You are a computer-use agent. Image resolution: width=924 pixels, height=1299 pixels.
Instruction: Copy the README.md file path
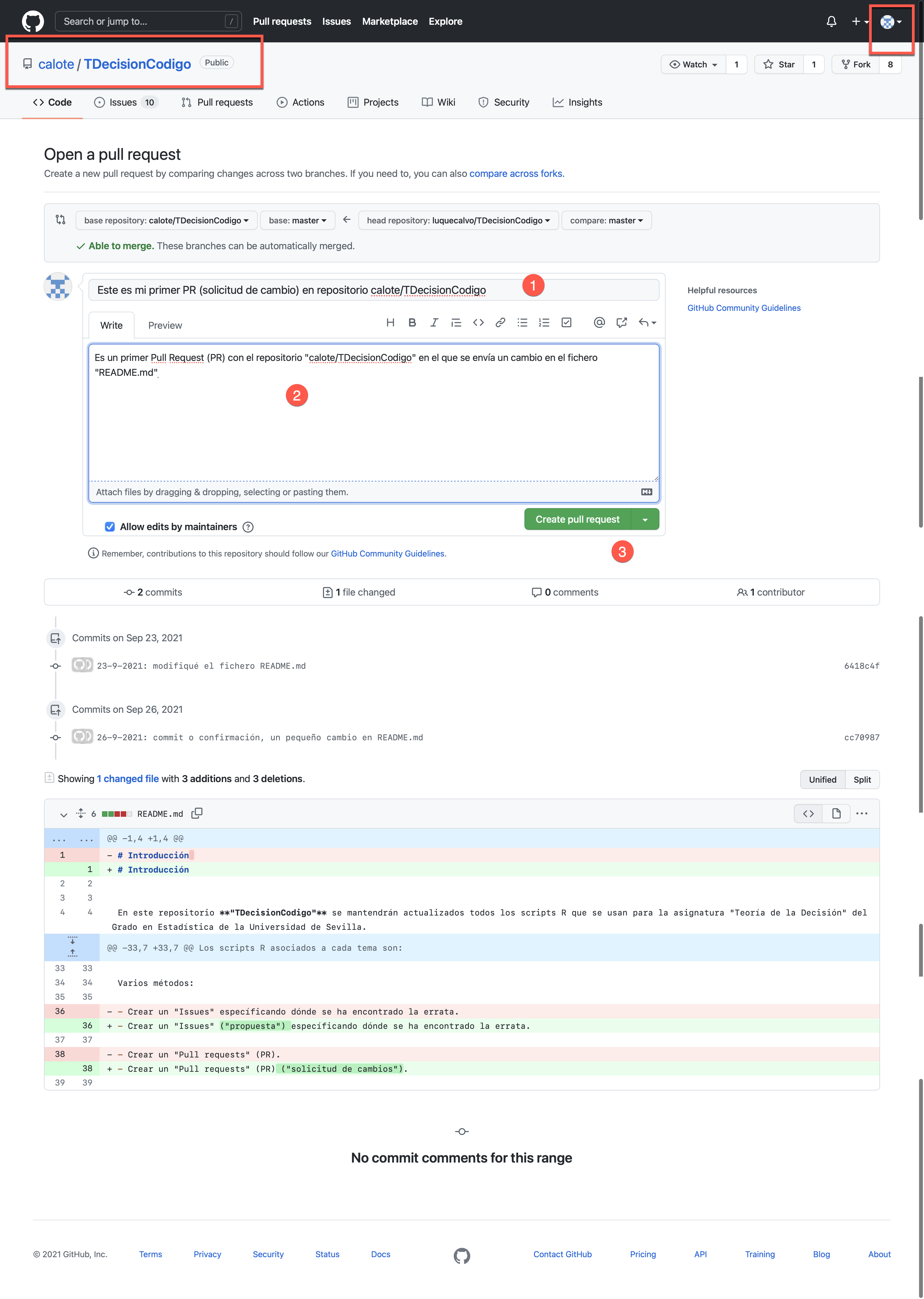click(x=197, y=814)
